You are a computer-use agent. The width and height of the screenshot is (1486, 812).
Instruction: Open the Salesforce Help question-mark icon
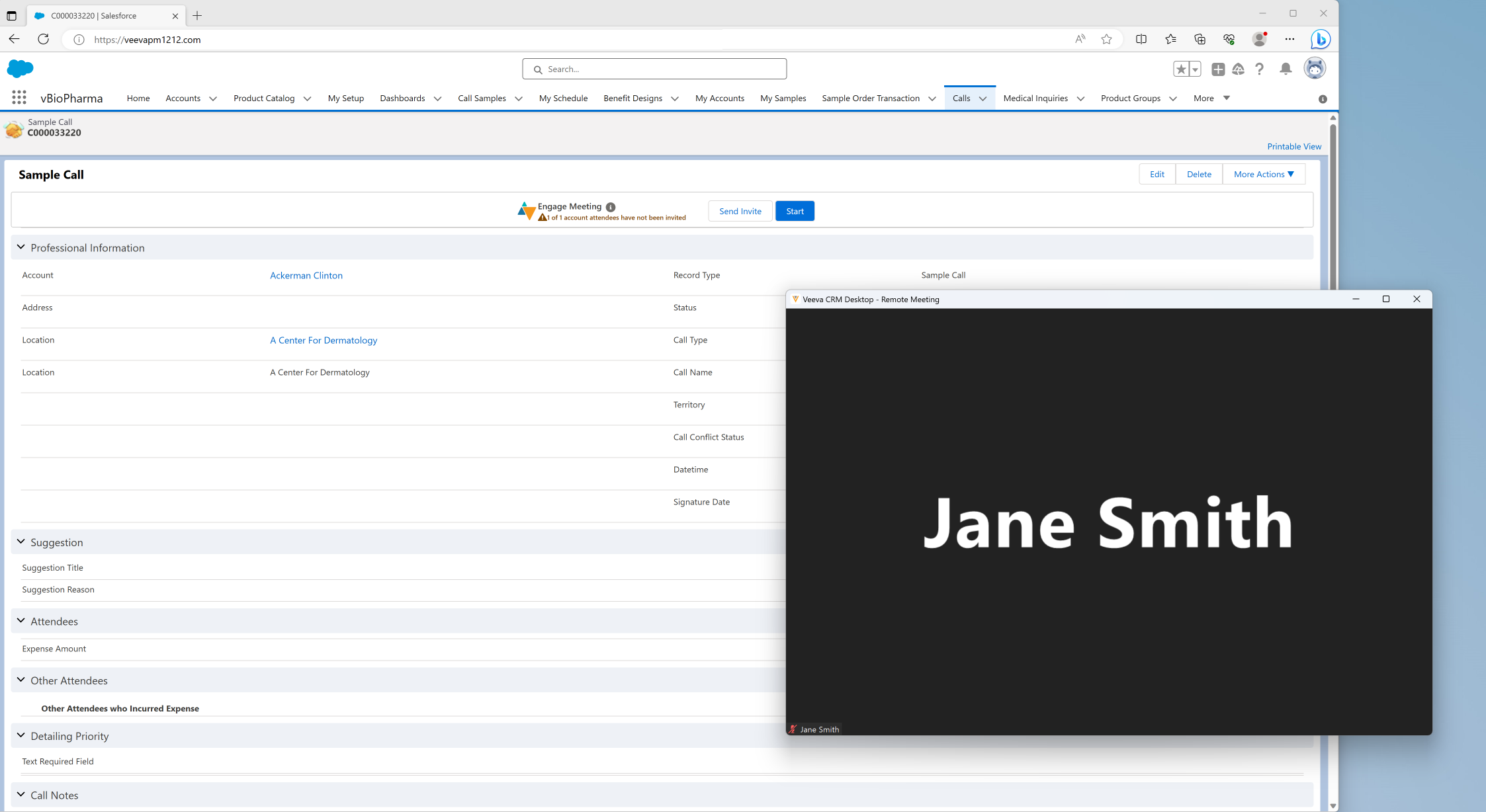pos(1260,69)
